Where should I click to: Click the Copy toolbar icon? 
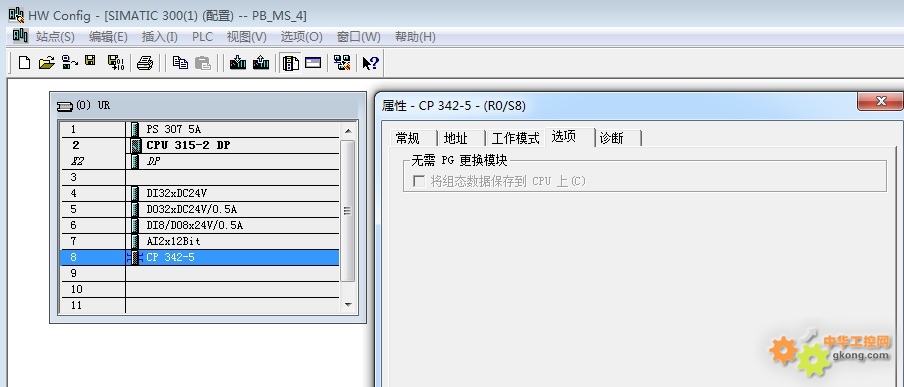[x=180, y=62]
